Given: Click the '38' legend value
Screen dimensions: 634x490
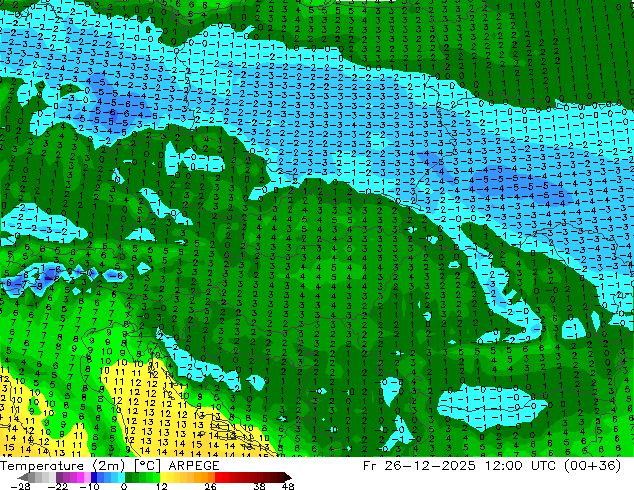Looking at the screenshot, I should [259, 486].
